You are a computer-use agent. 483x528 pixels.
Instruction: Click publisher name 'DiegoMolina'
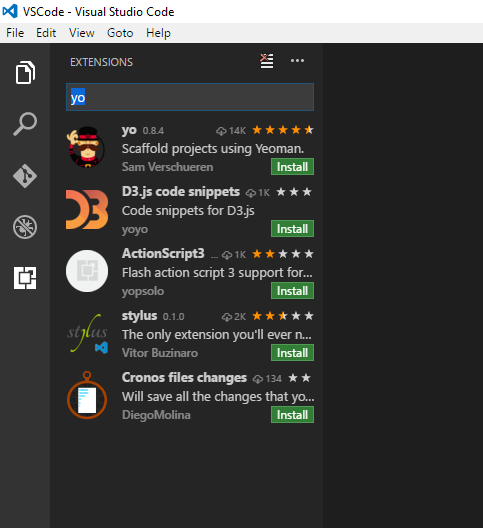click(156, 415)
